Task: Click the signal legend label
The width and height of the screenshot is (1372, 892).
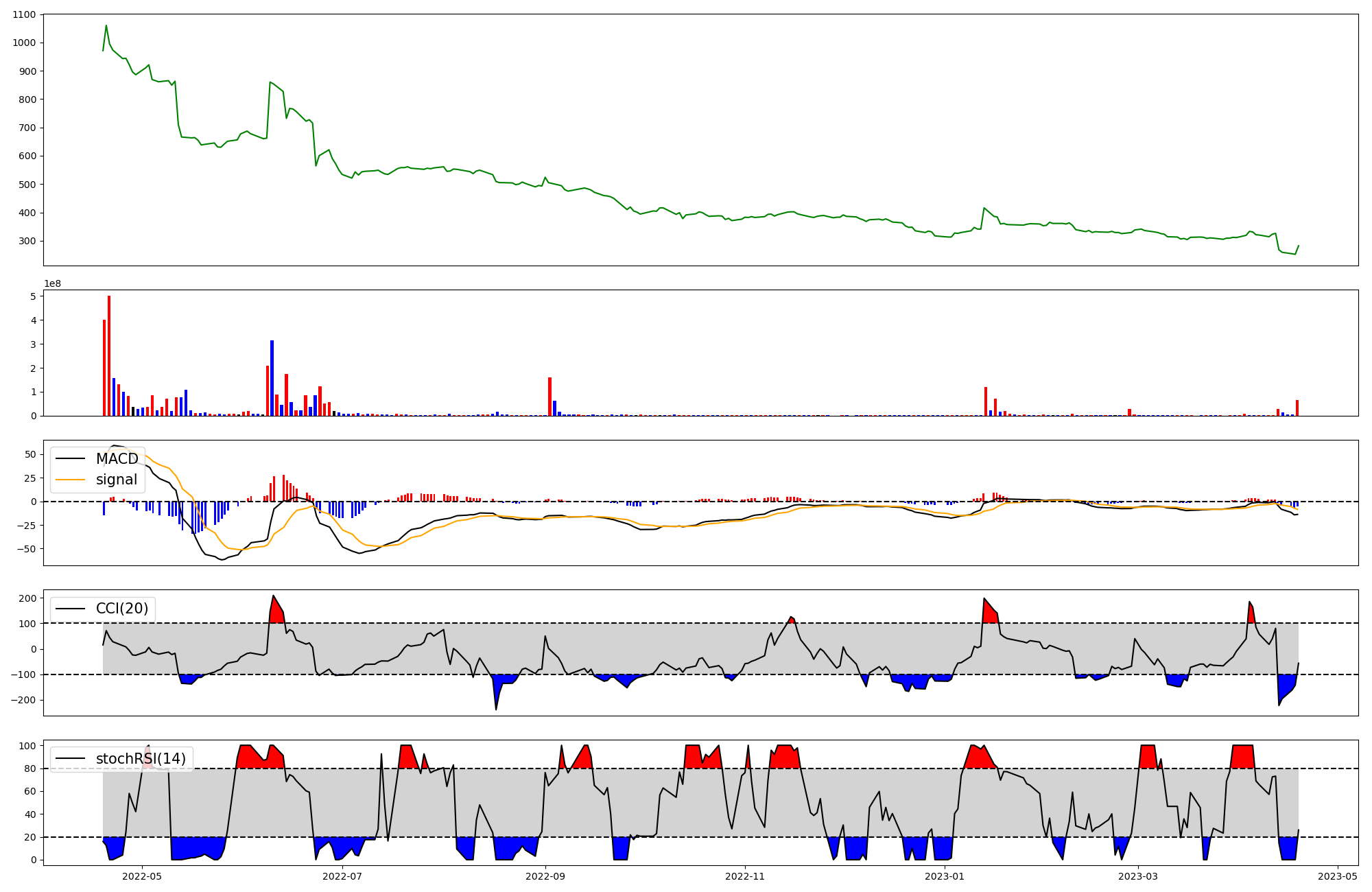Action: point(117,480)
